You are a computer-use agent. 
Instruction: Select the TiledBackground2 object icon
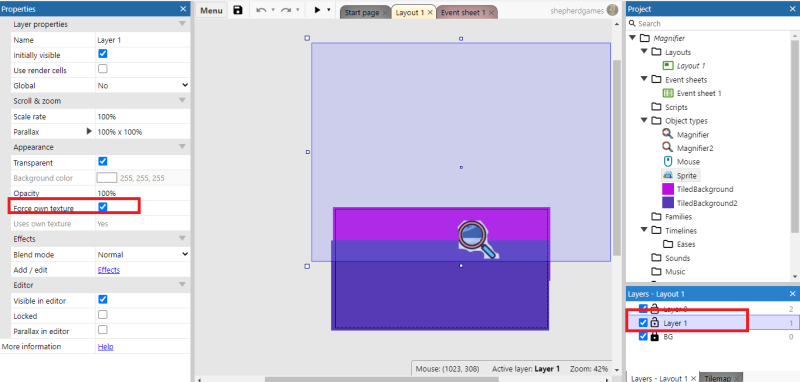coord(668,203)
